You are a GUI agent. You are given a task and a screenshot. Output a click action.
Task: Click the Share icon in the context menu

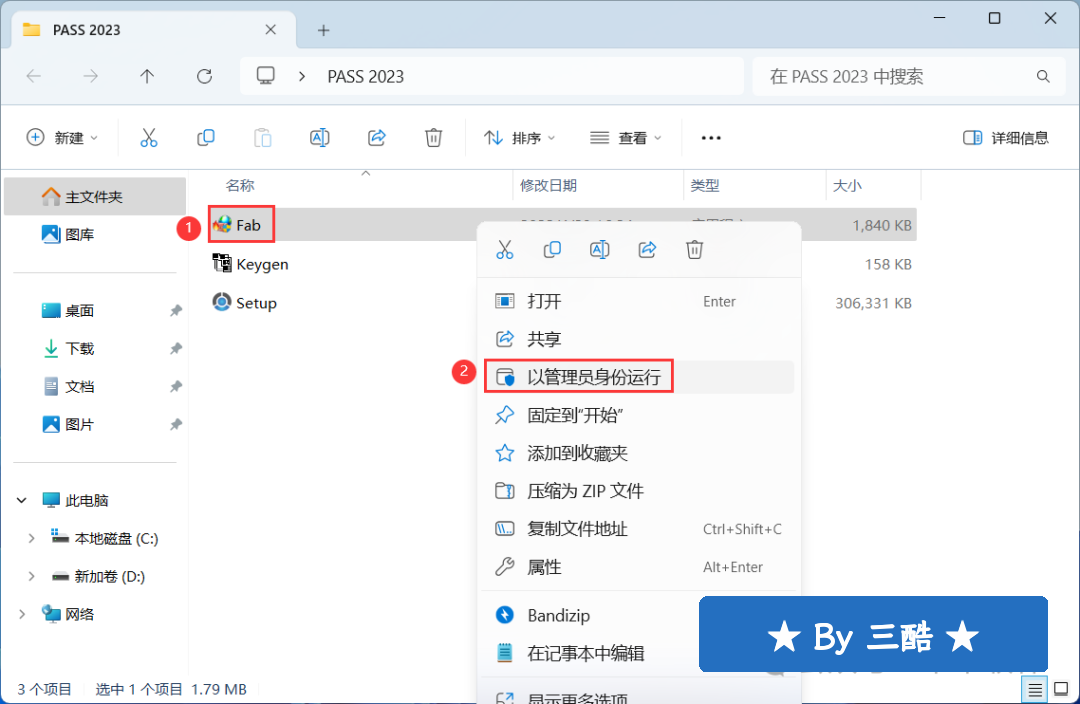(647, 249)
